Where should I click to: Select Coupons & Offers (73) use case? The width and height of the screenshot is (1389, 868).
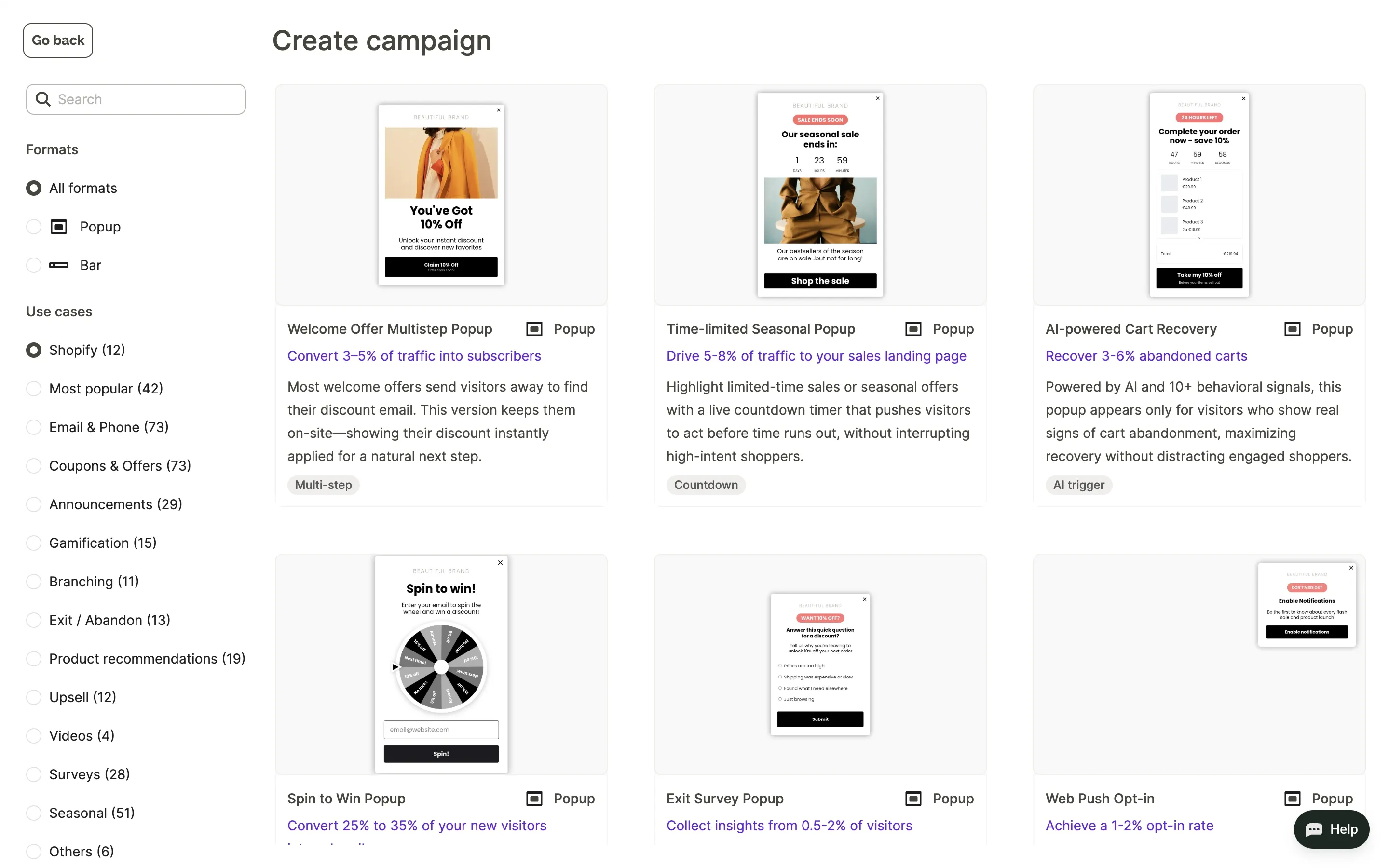[34, 465]
